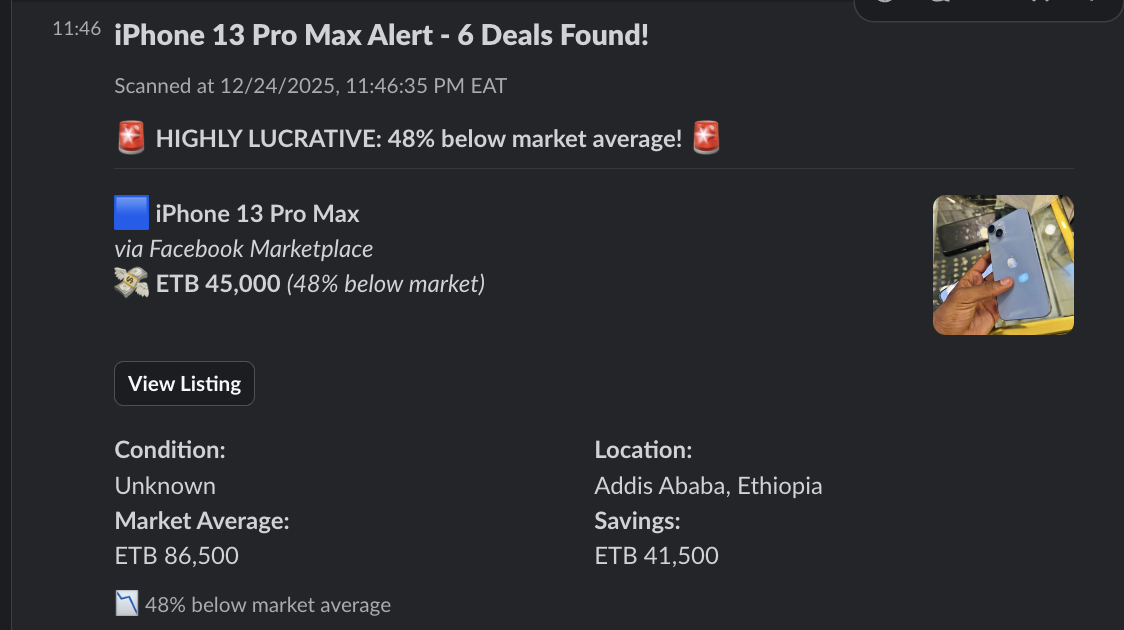Viewport: 1124px width, 630px height.
Task: Click the iPhone 13 Pro Max Alert headline
Action: 381,34
